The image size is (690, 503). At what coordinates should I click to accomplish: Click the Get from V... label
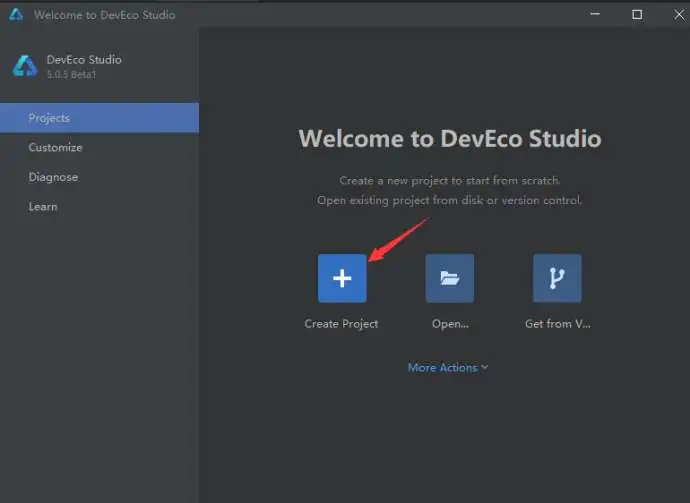(558, 324)
